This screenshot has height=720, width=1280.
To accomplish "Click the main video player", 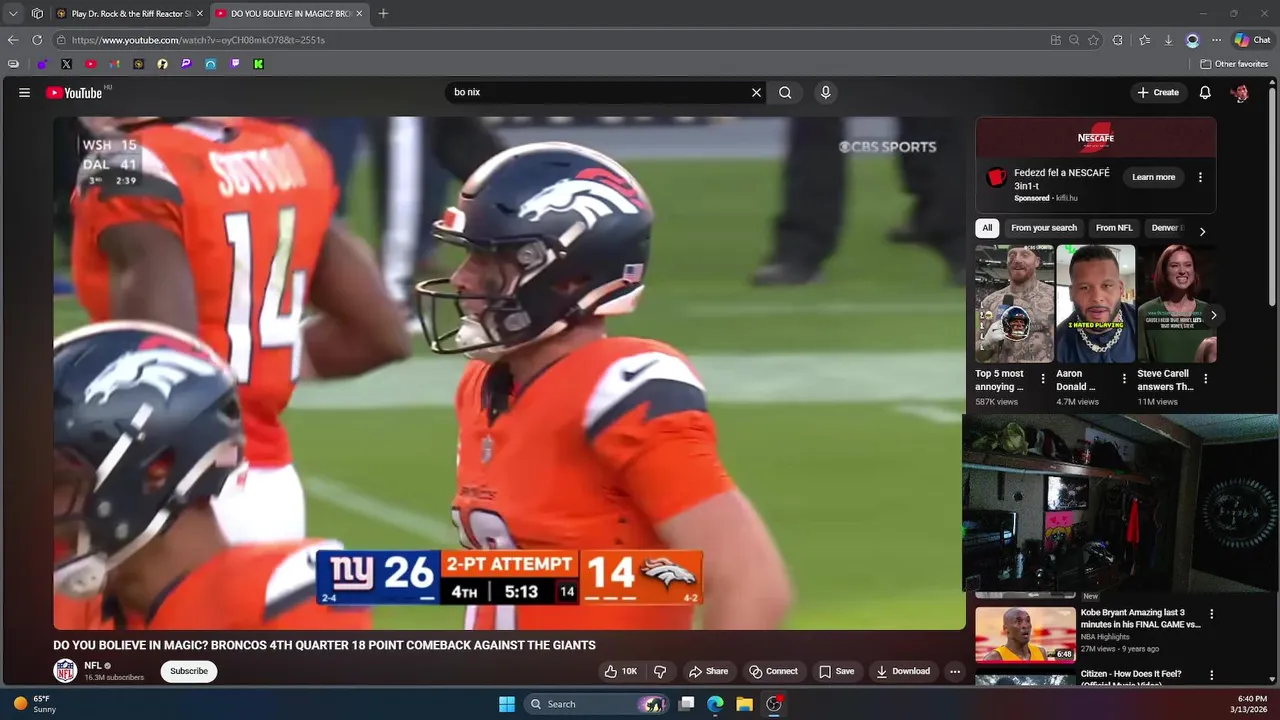I will (x=509, y=373).
